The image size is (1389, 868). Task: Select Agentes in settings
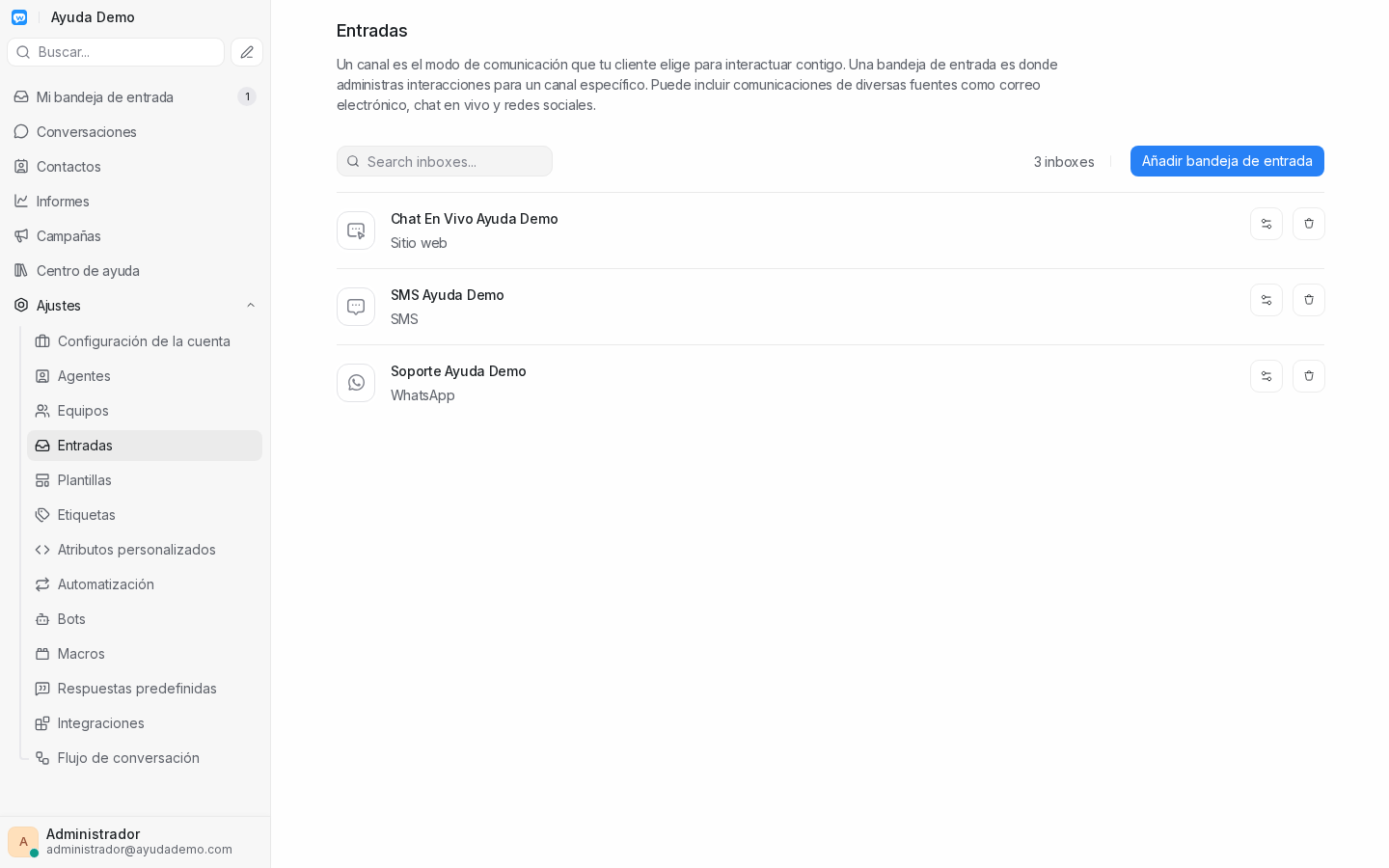(x=145, y=376)
